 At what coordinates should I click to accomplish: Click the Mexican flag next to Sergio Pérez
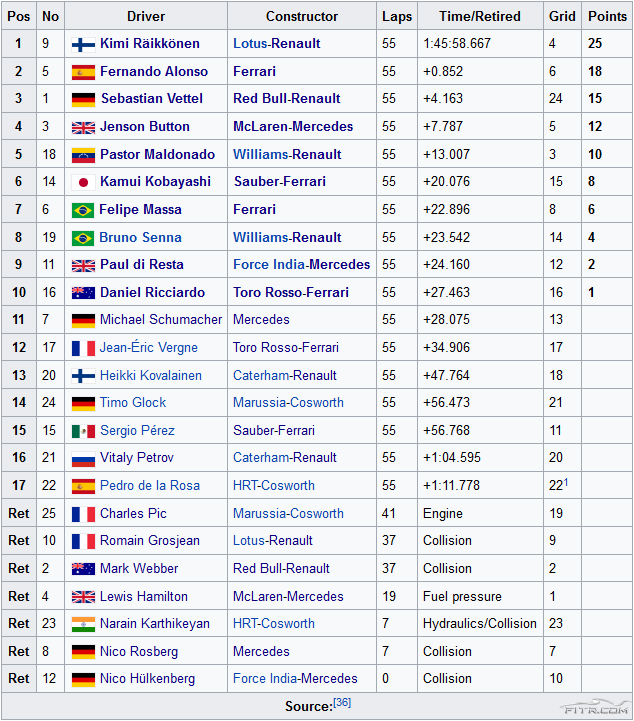click(x=83, y=431)
